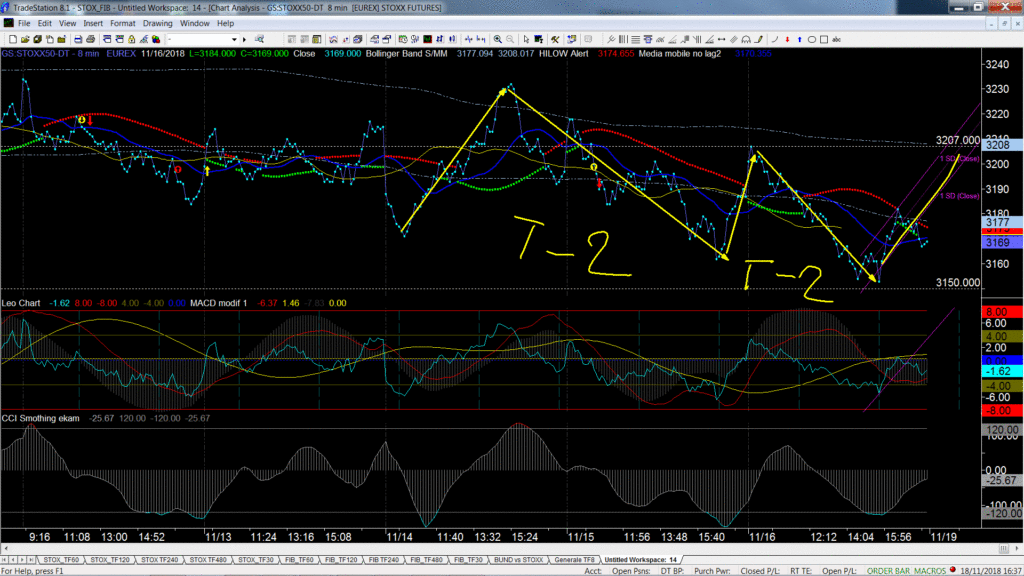
Task: Switch to the BUND vs STOXX tab
Action: click(x=519, y=560)
